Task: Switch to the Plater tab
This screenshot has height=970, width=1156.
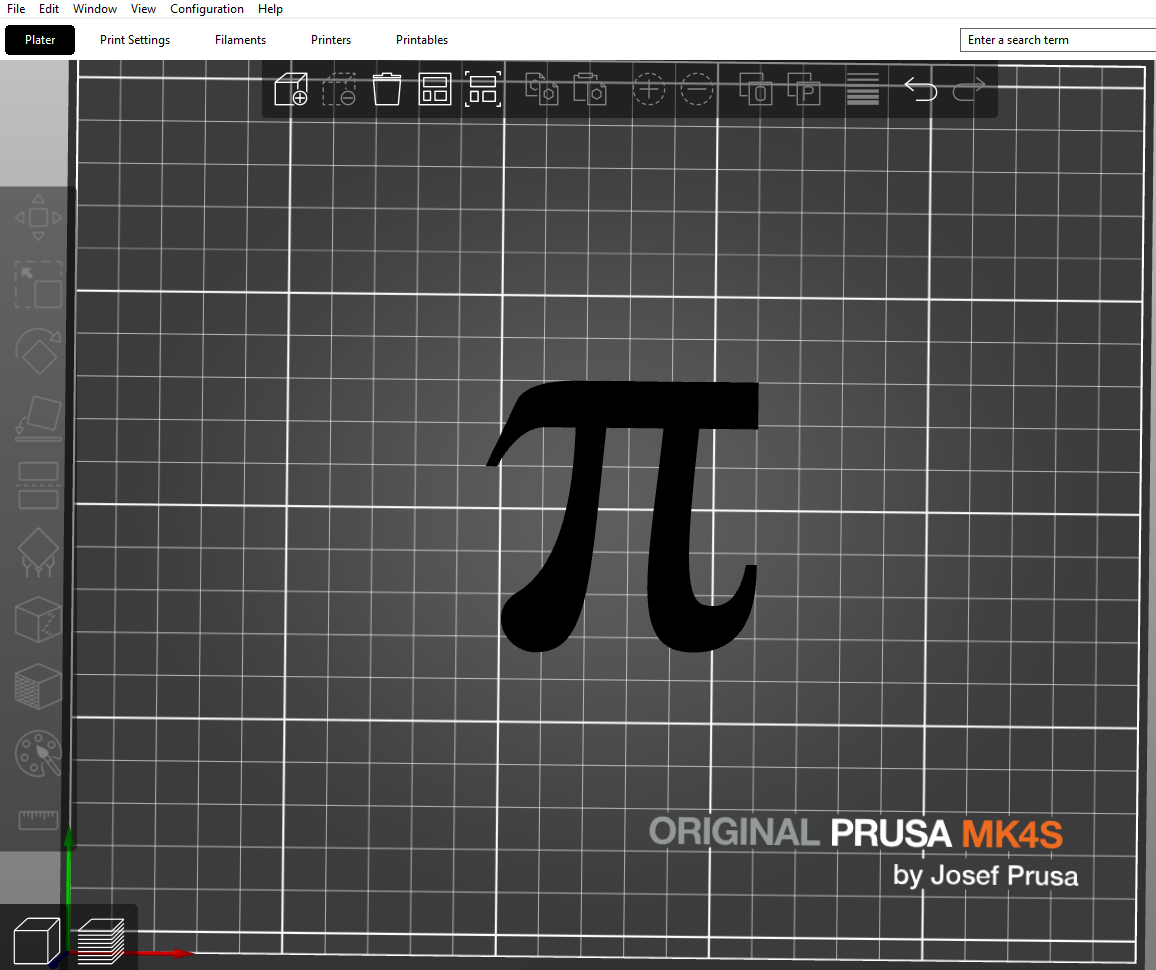Action: point(40,40)
